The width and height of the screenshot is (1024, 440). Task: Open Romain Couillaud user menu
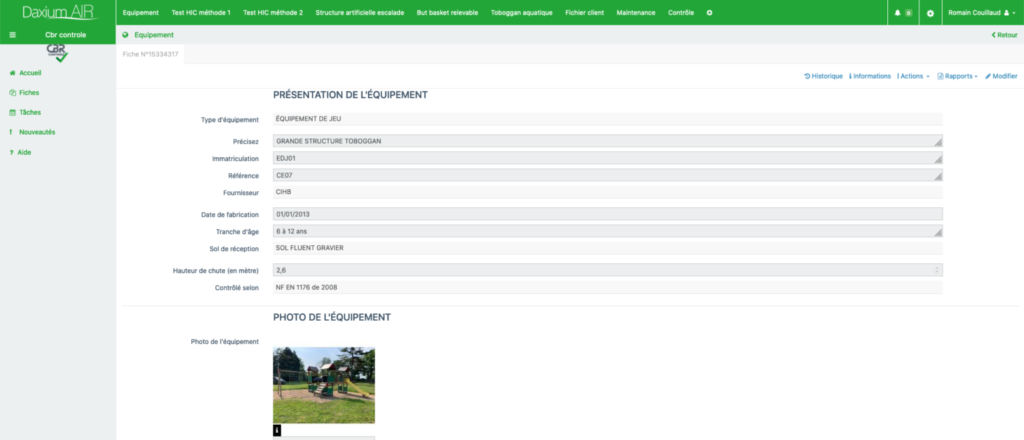click(x=982, y=13)
